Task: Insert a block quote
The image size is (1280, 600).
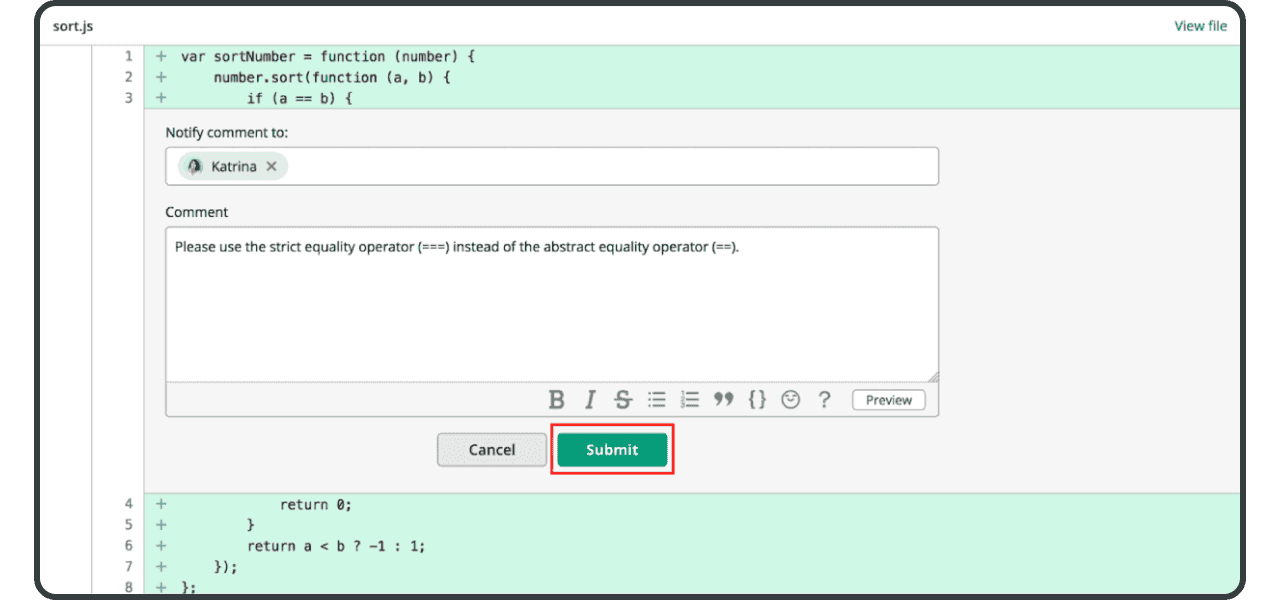Action: [x=723, y=400]
